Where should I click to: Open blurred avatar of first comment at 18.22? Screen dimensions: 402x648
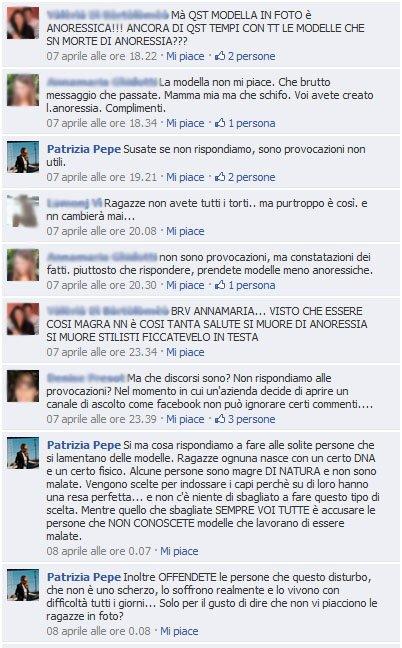23,23
